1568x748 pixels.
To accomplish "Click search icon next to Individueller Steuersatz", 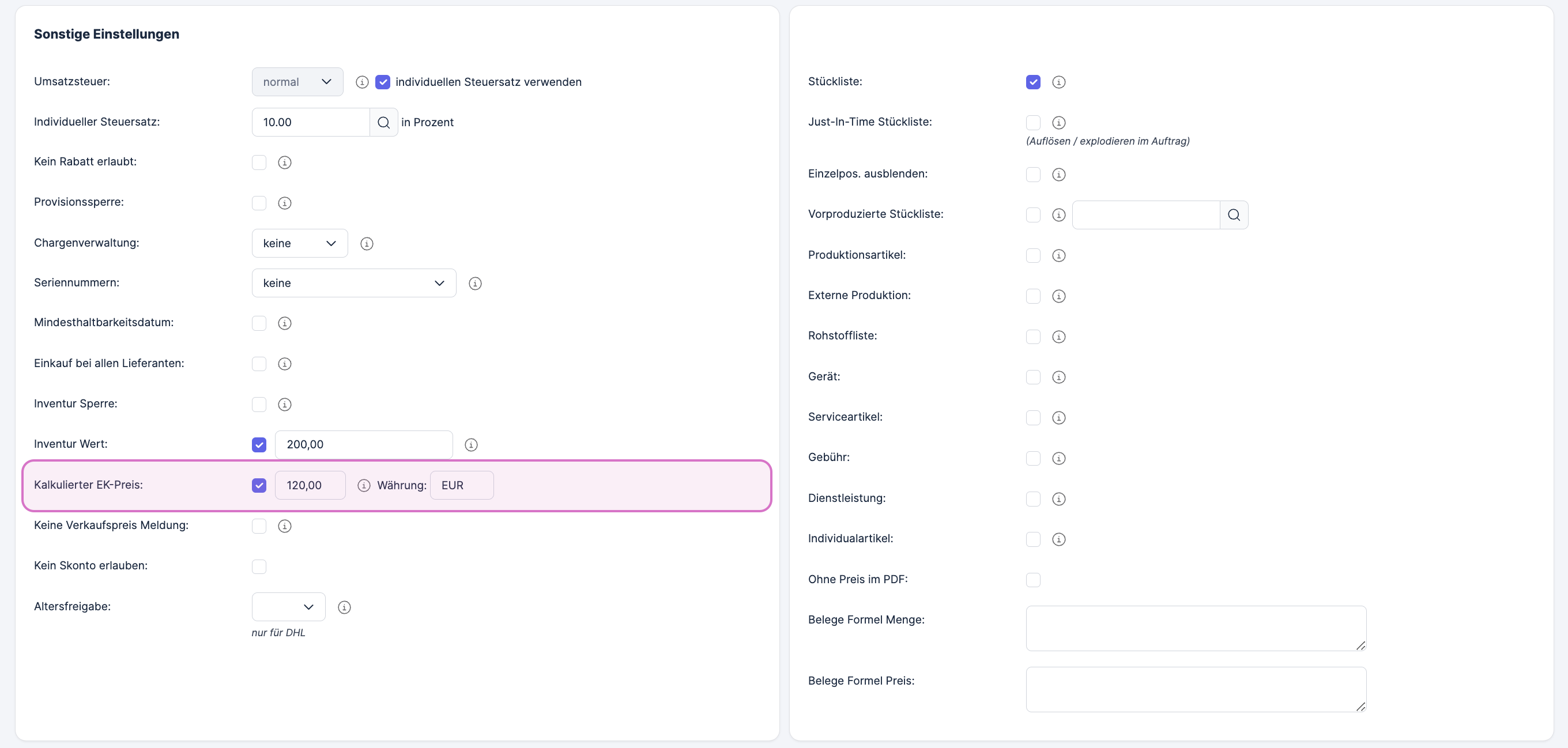I will coord(383,122).
